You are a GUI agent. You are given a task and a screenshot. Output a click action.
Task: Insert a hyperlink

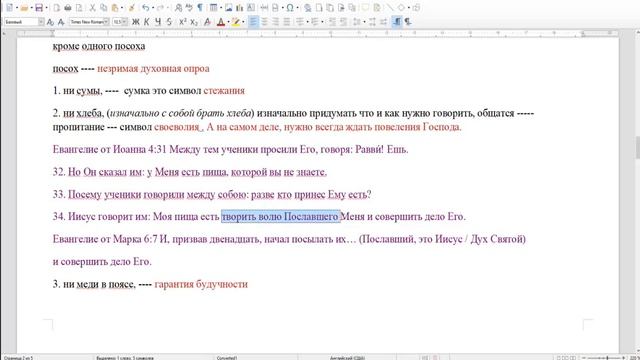point(307,8)
